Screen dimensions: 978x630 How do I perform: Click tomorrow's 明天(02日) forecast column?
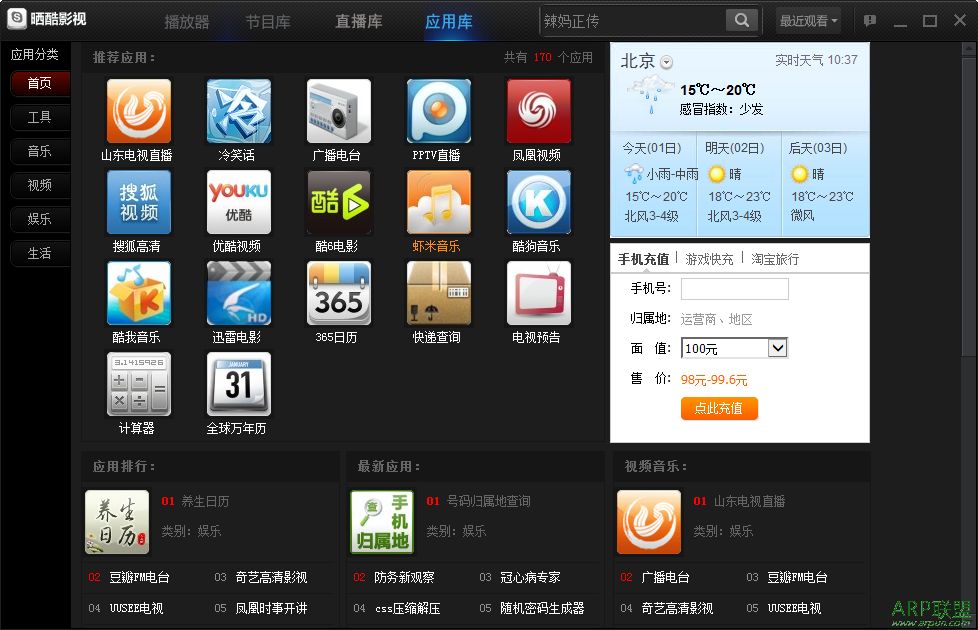[738, 184]
